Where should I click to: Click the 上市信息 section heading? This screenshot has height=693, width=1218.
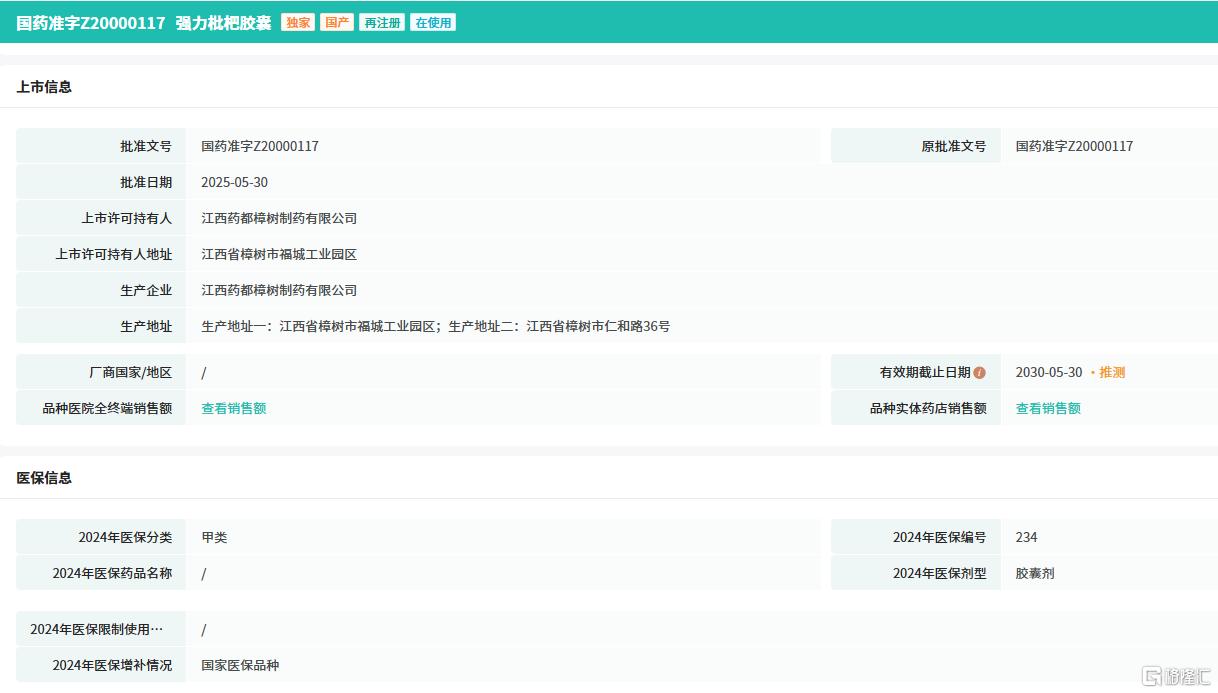pyautogui.click(x=44, y=87)
